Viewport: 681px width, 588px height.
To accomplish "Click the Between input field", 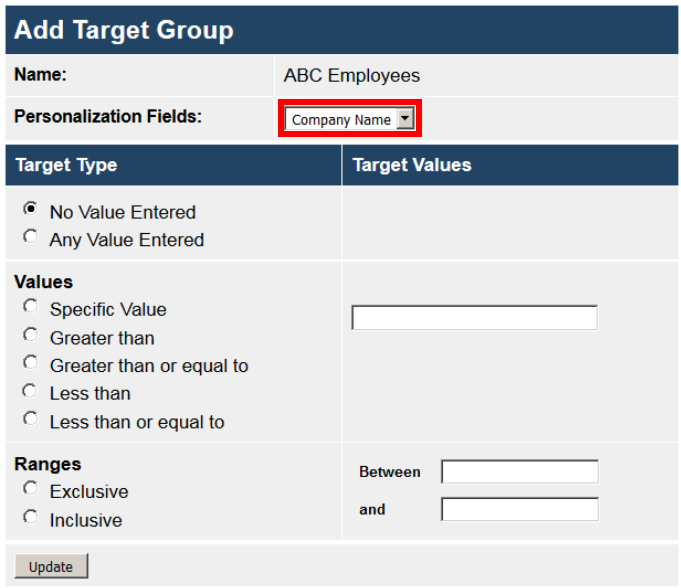I will [x=519, y=472].
